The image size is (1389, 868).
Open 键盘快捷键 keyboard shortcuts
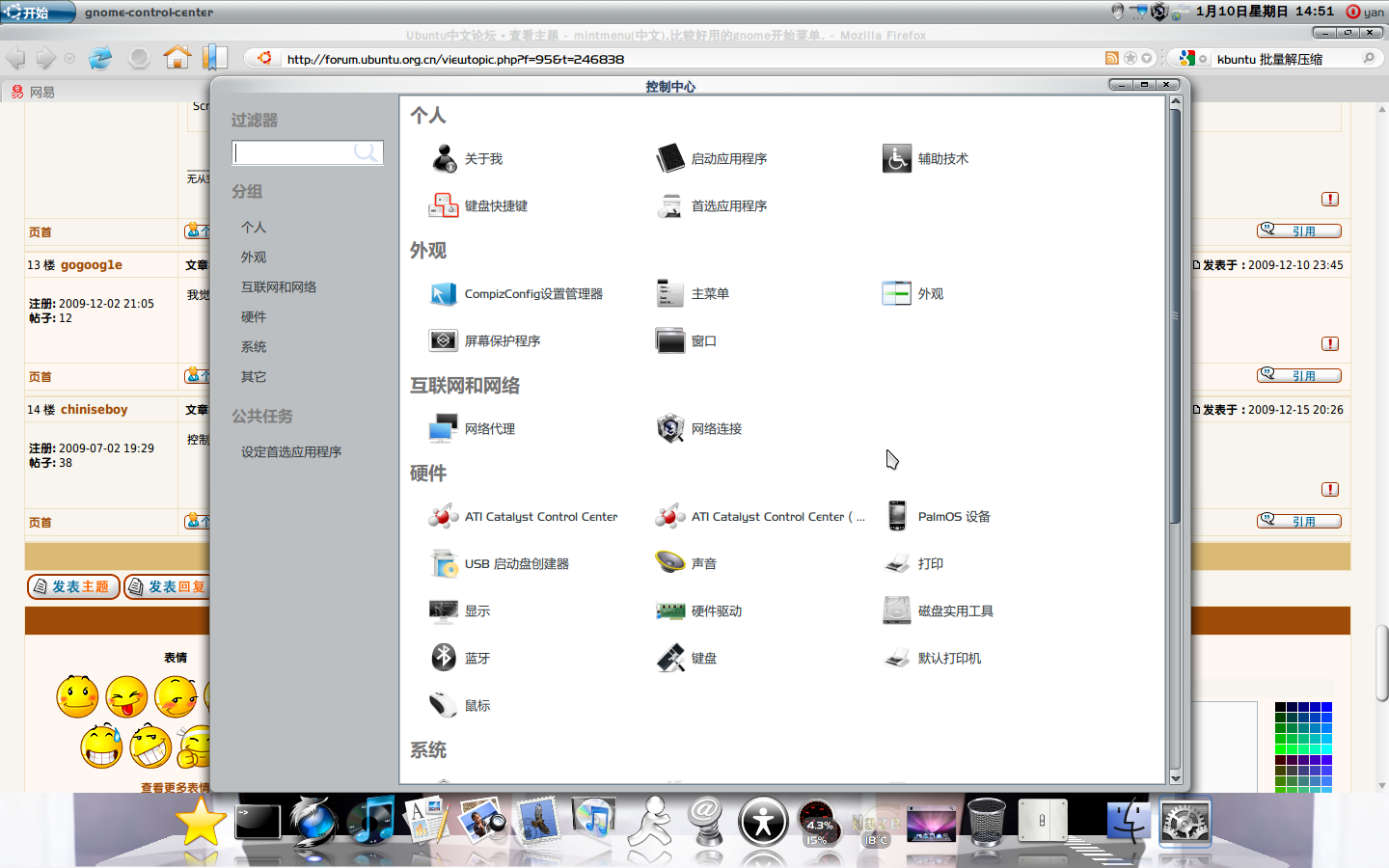[x=478, y=205]
